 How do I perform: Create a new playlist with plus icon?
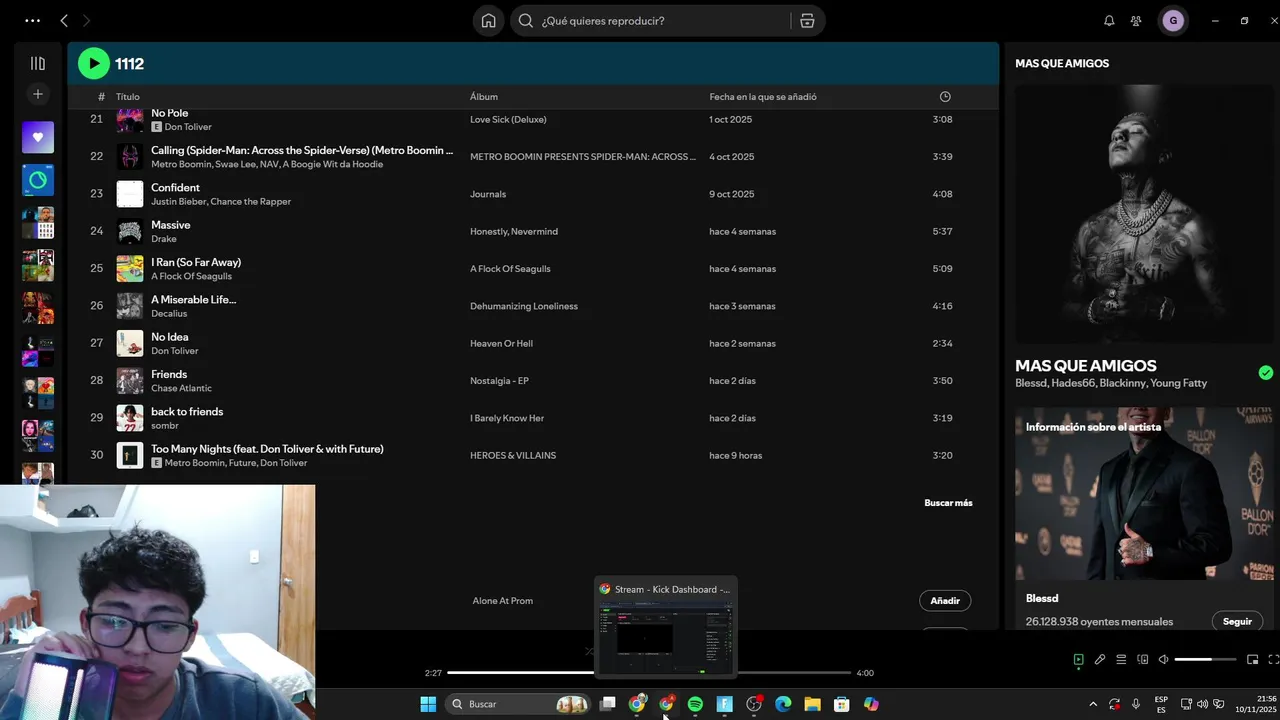pyautogui.click(x=38, y=94)
